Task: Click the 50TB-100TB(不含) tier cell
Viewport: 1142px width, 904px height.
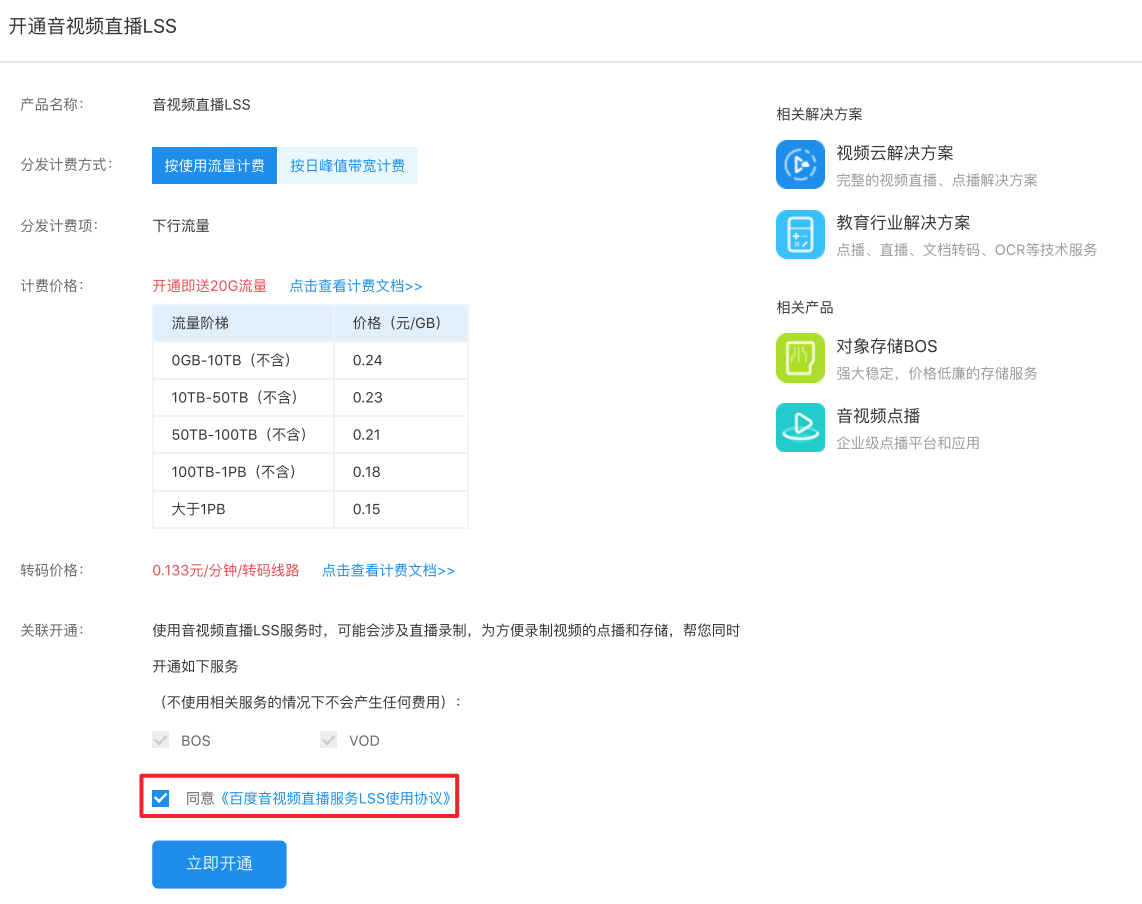Action: click(243, 435)
